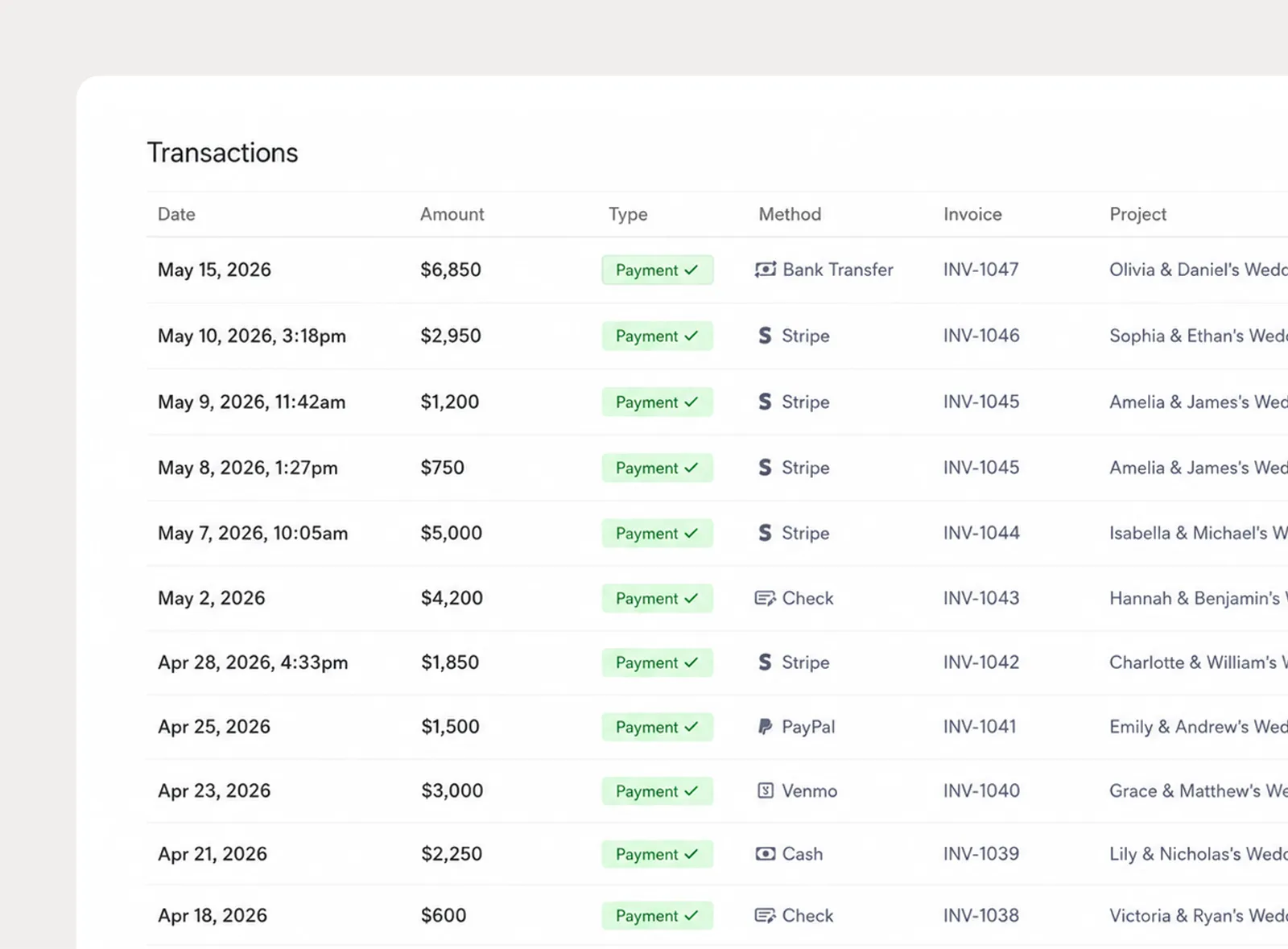The image size is (1288, 949).
Task: Open invoice INV-1040
Action: coord(981,791)
